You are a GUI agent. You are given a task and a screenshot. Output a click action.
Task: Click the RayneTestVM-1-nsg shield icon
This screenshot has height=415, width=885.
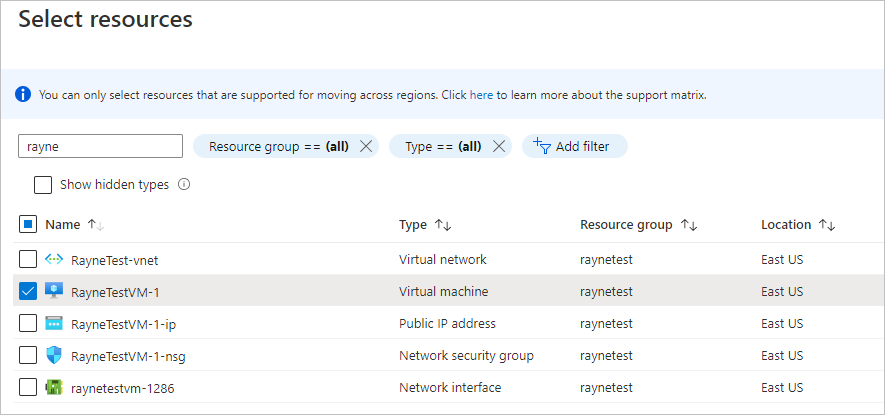[x=54, y=355]
